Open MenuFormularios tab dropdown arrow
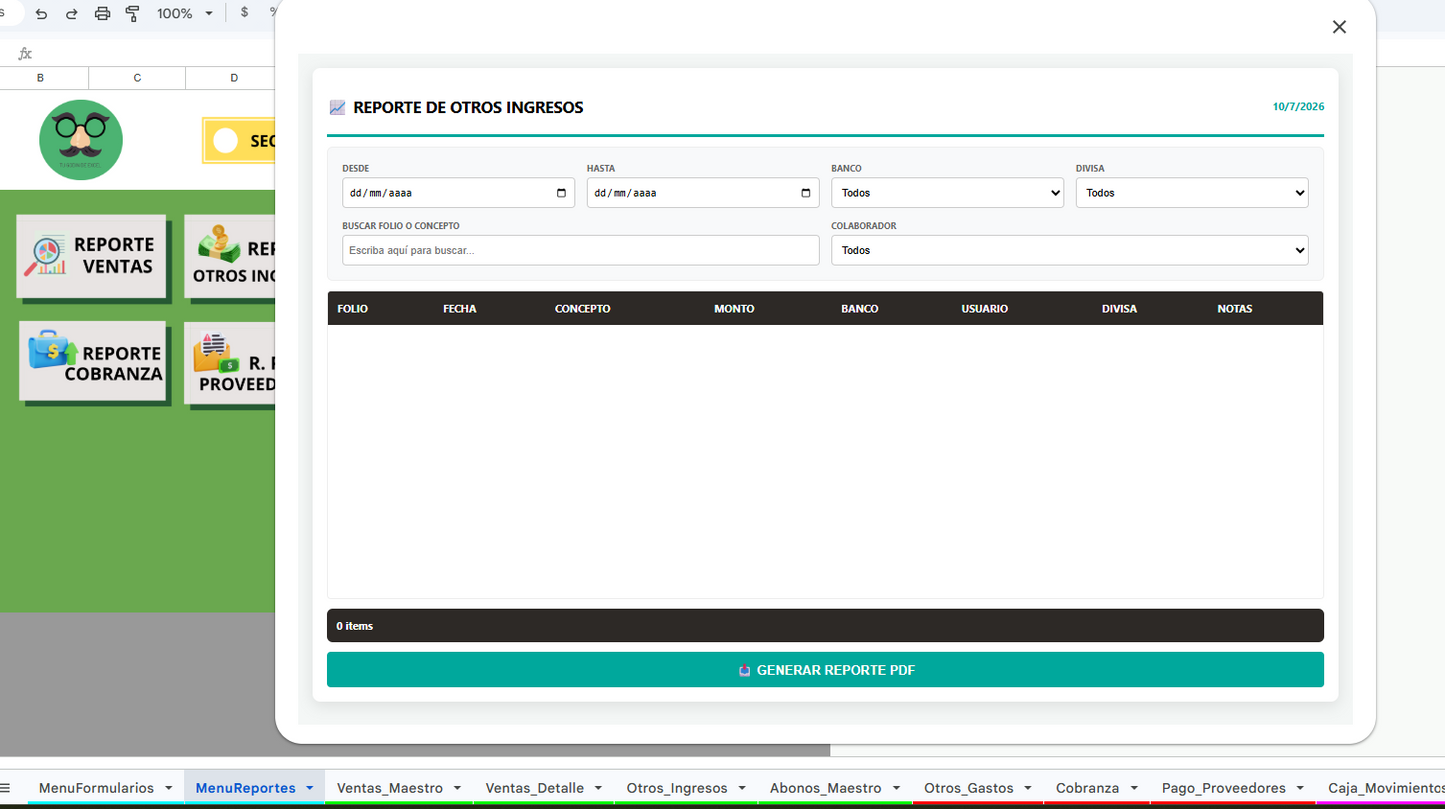Image resolution: width=1445 pixels, height=809 pixels. pyautogui.click(x=168, y=788)
